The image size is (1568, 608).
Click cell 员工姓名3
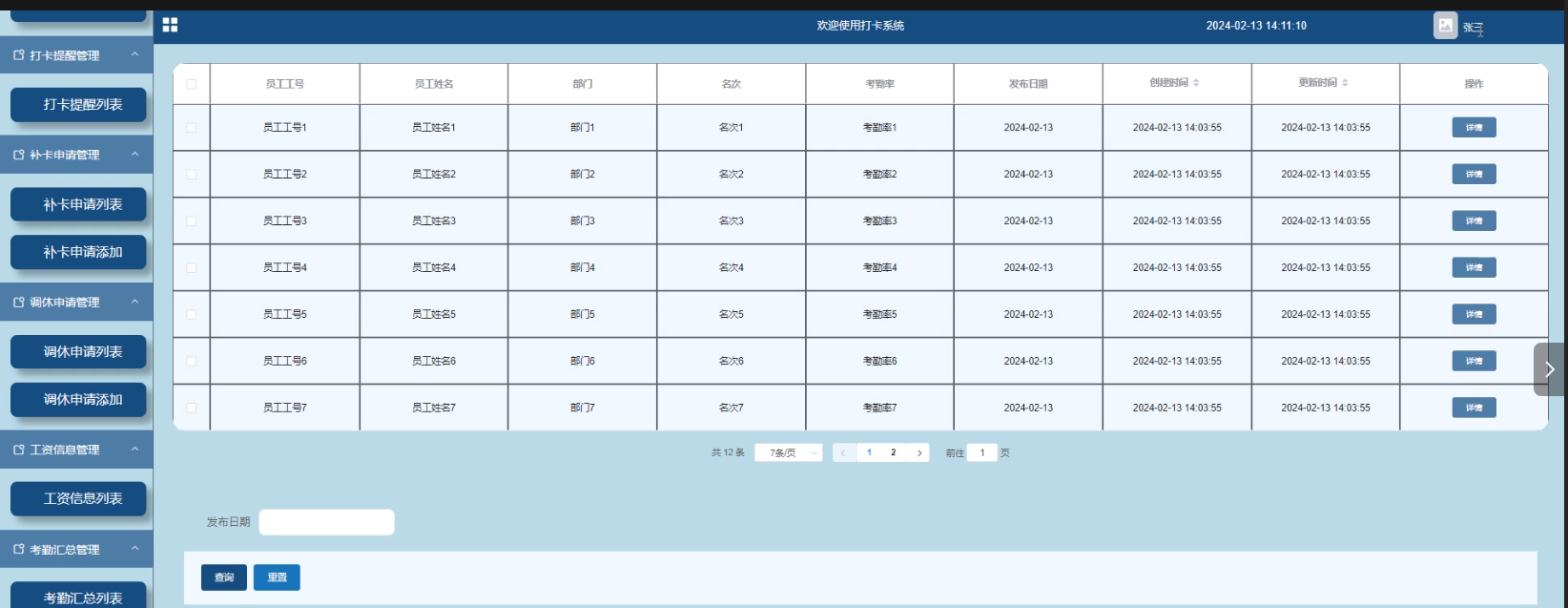pos(434,220)
